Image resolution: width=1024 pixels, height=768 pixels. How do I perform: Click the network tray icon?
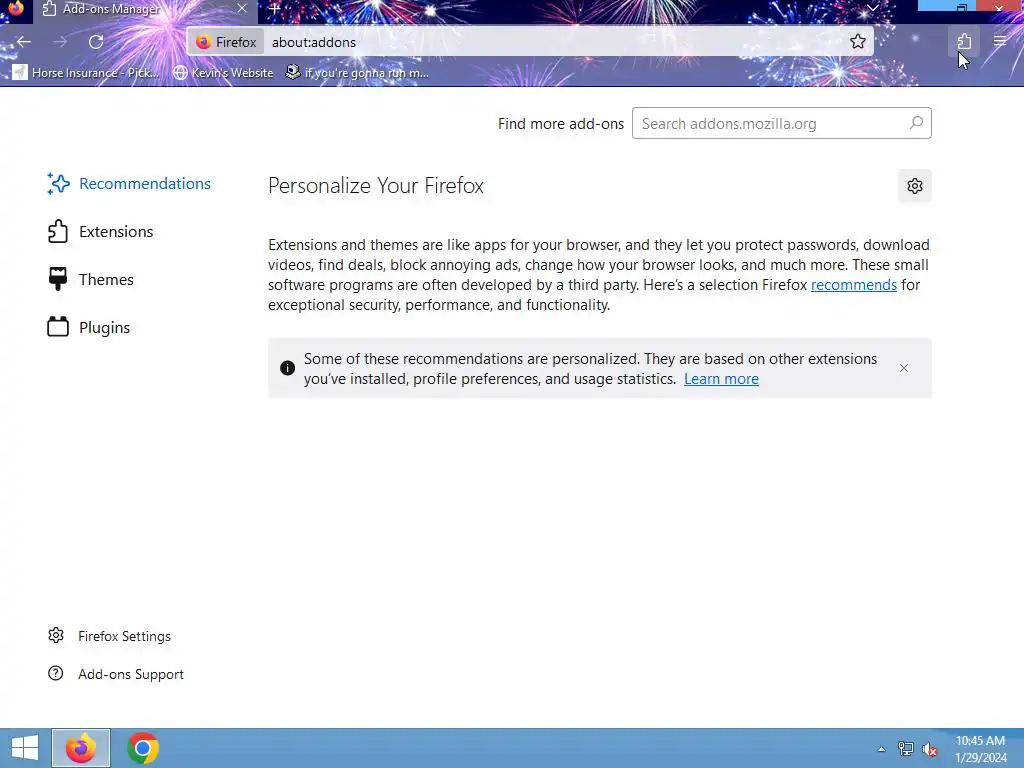pos(905,749)
